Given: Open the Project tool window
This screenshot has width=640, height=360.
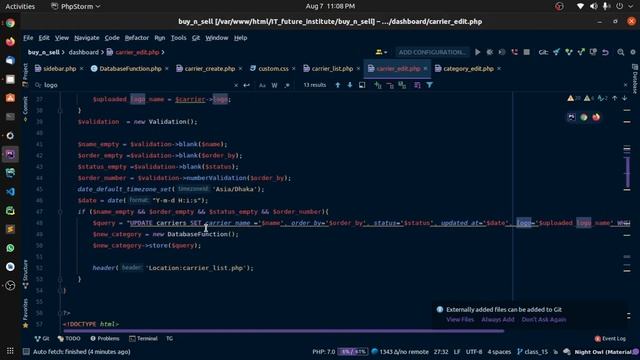Looking at the screenshot, I should tap(25, 75).
